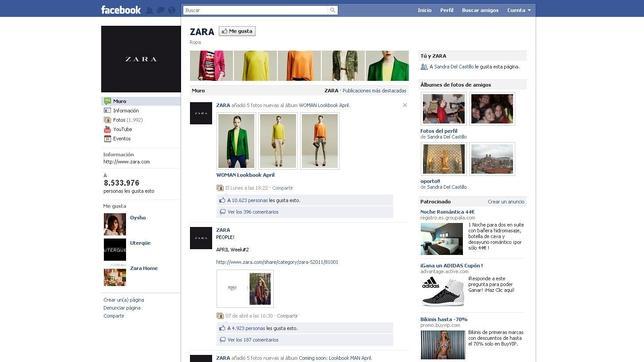Image resolution: width=644 pixels, height=362 pixels.
Task: Click the Eventos calendar icon in sidebar
Action: click(107, 139)
